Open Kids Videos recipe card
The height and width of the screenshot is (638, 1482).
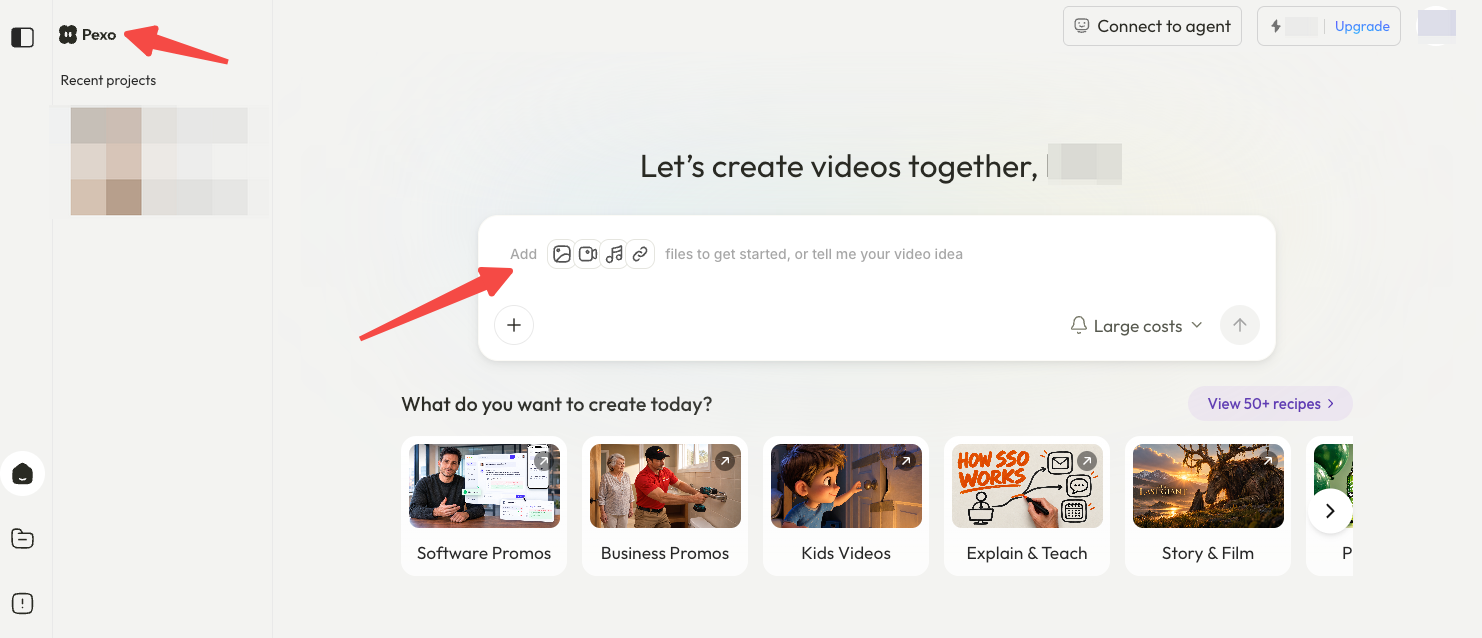[x=846, y=506]
